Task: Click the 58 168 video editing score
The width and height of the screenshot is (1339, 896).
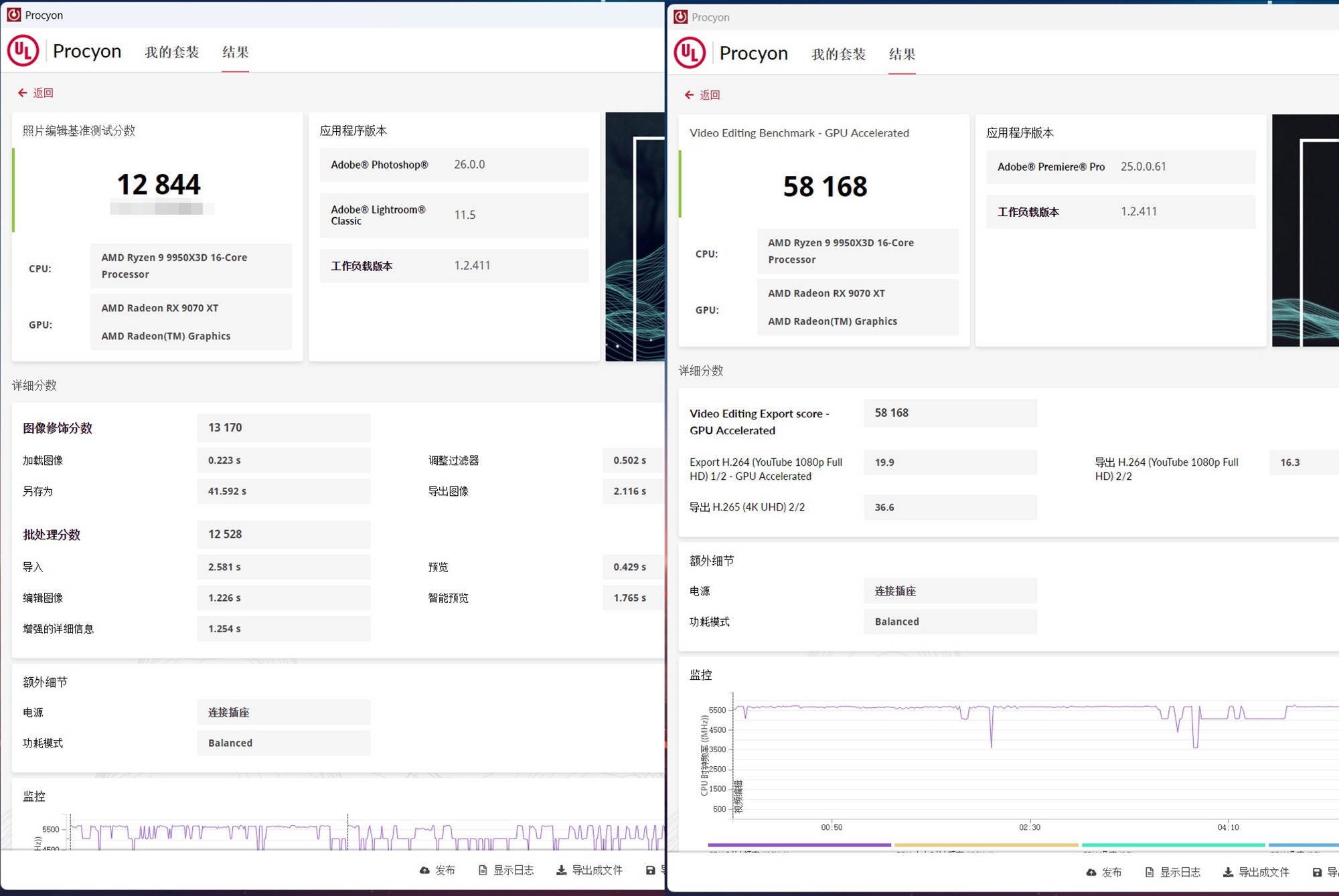Action: pos(825,187)
